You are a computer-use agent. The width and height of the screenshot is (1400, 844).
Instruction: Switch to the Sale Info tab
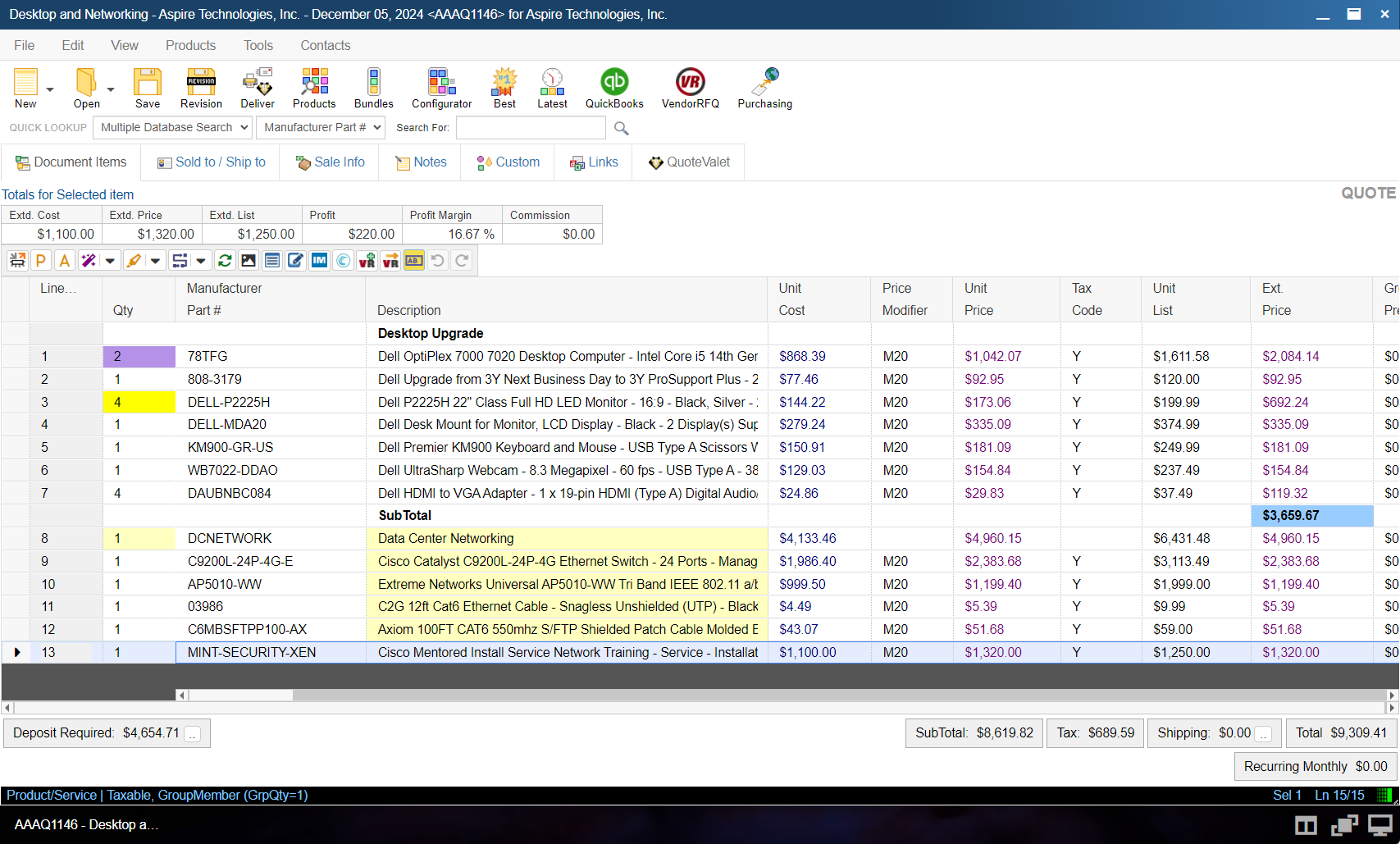tap(331, 162)
